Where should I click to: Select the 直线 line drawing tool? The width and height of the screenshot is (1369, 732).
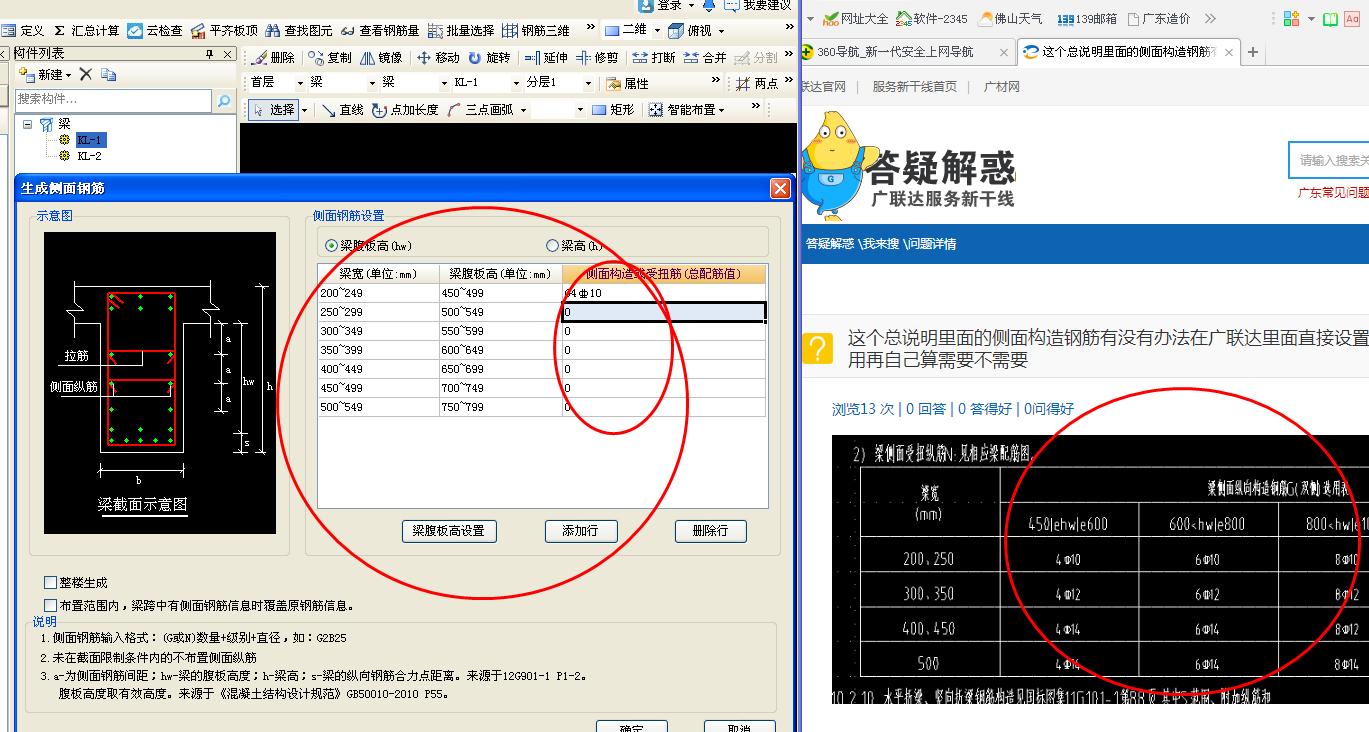pos(343,110)
